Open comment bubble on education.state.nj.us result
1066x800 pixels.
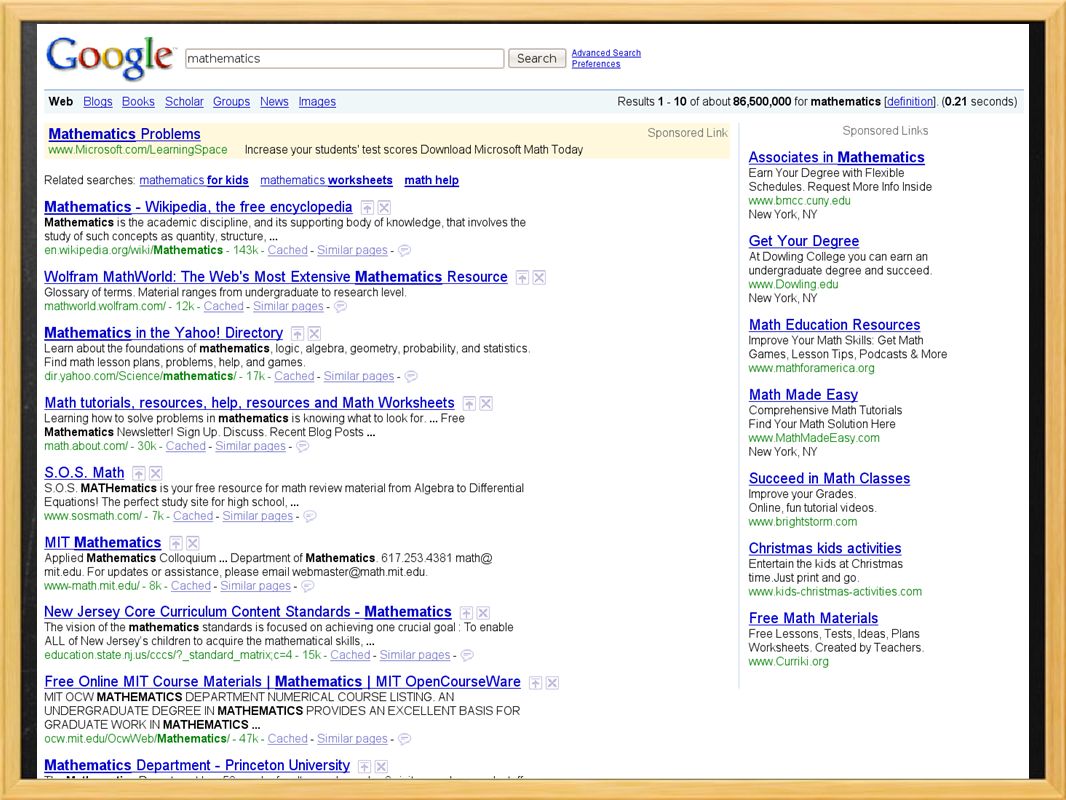[x=467, y=655]
